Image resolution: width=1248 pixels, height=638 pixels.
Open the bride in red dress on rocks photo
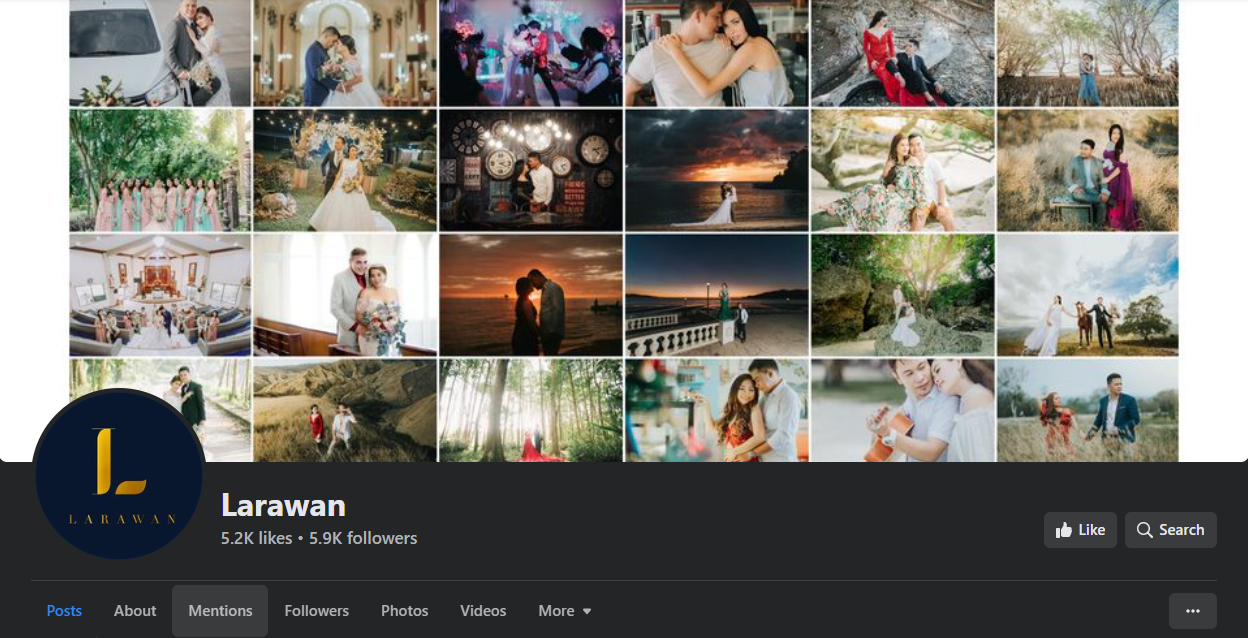coord(902,53)
